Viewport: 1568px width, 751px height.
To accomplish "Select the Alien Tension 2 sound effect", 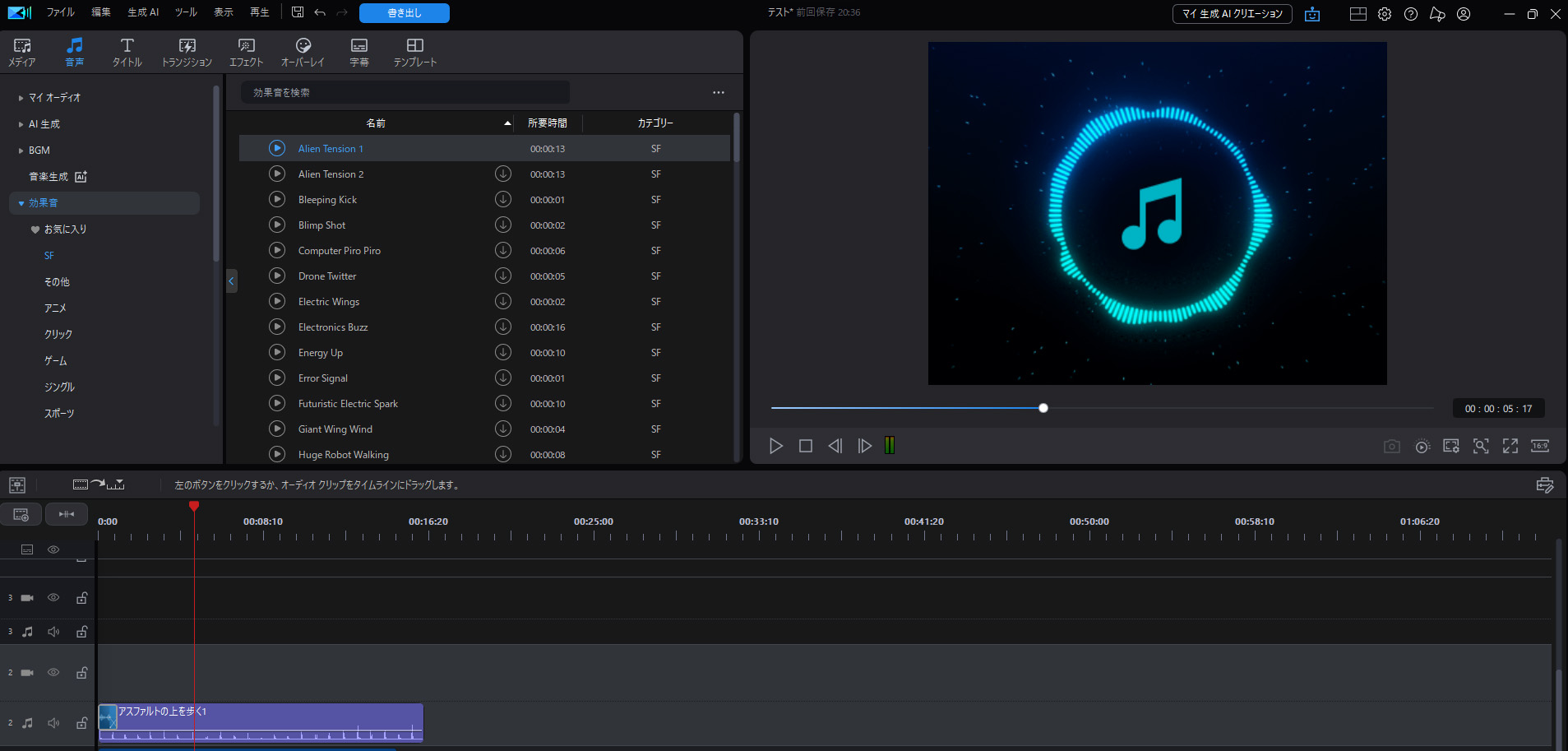I will click(331, 174).
